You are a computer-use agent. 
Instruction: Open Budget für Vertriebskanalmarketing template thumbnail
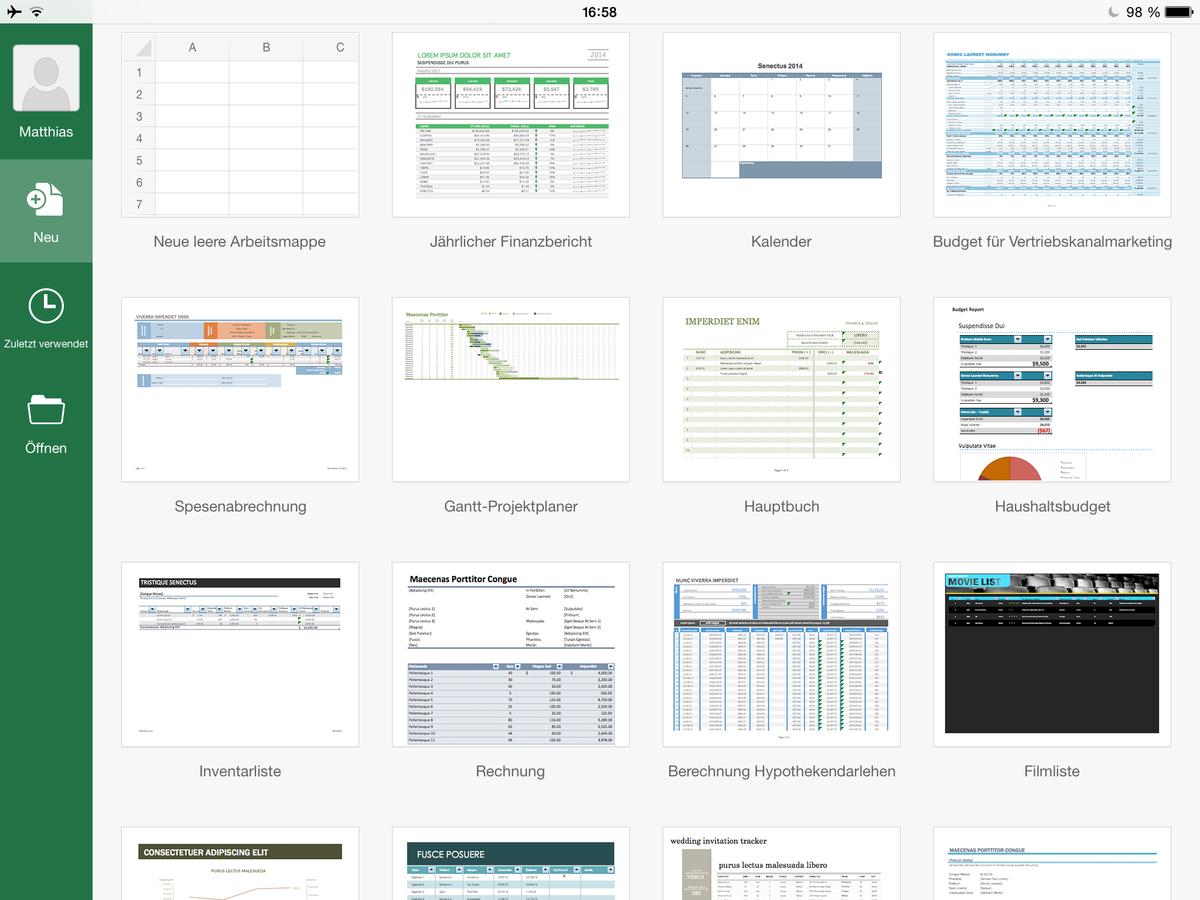point(1052,125)
